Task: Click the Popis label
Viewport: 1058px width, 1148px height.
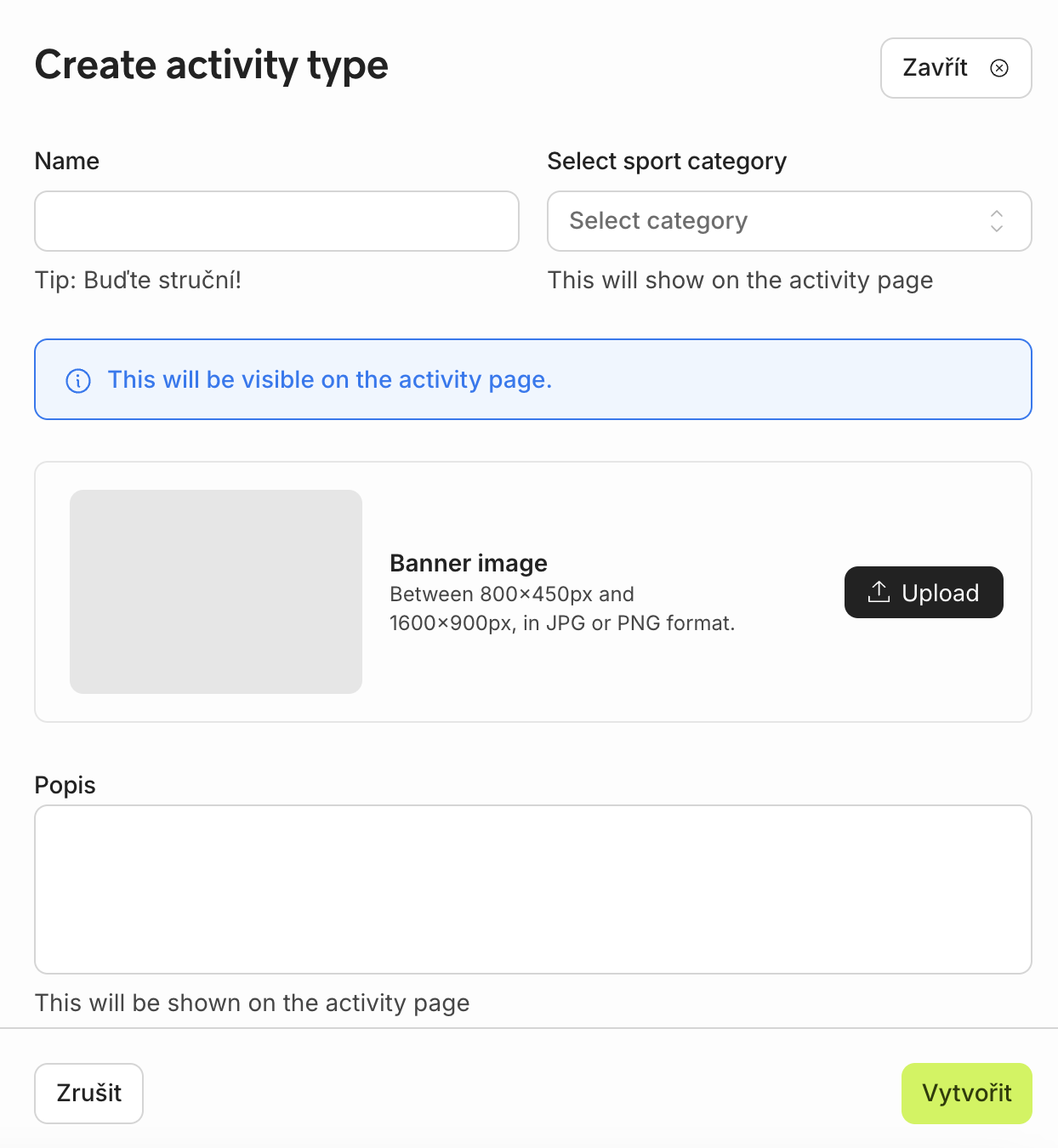Action: tap(65, 785)
